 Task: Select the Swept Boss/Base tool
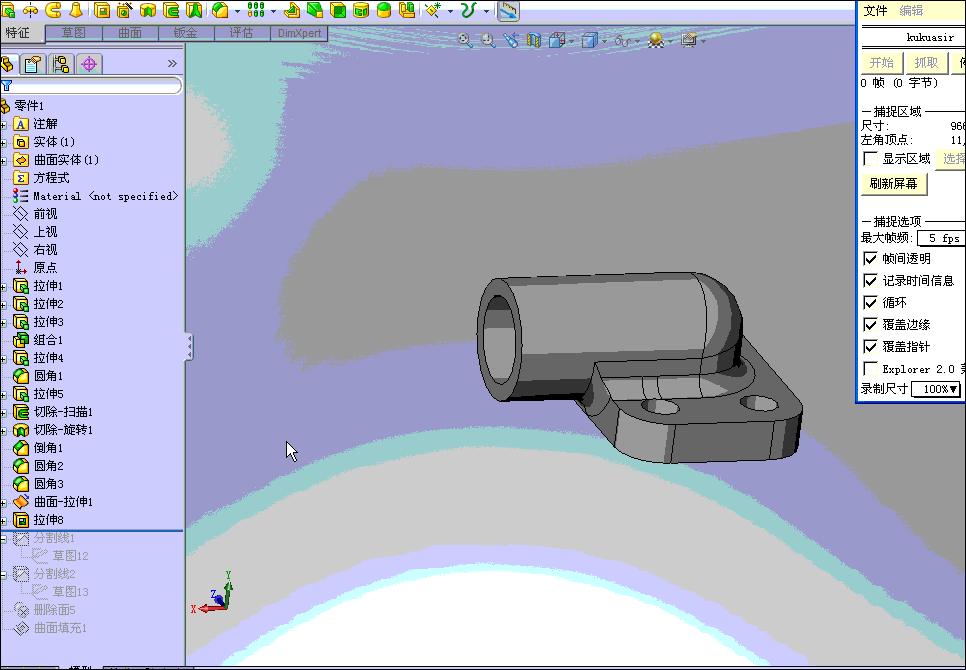[53, 10]
